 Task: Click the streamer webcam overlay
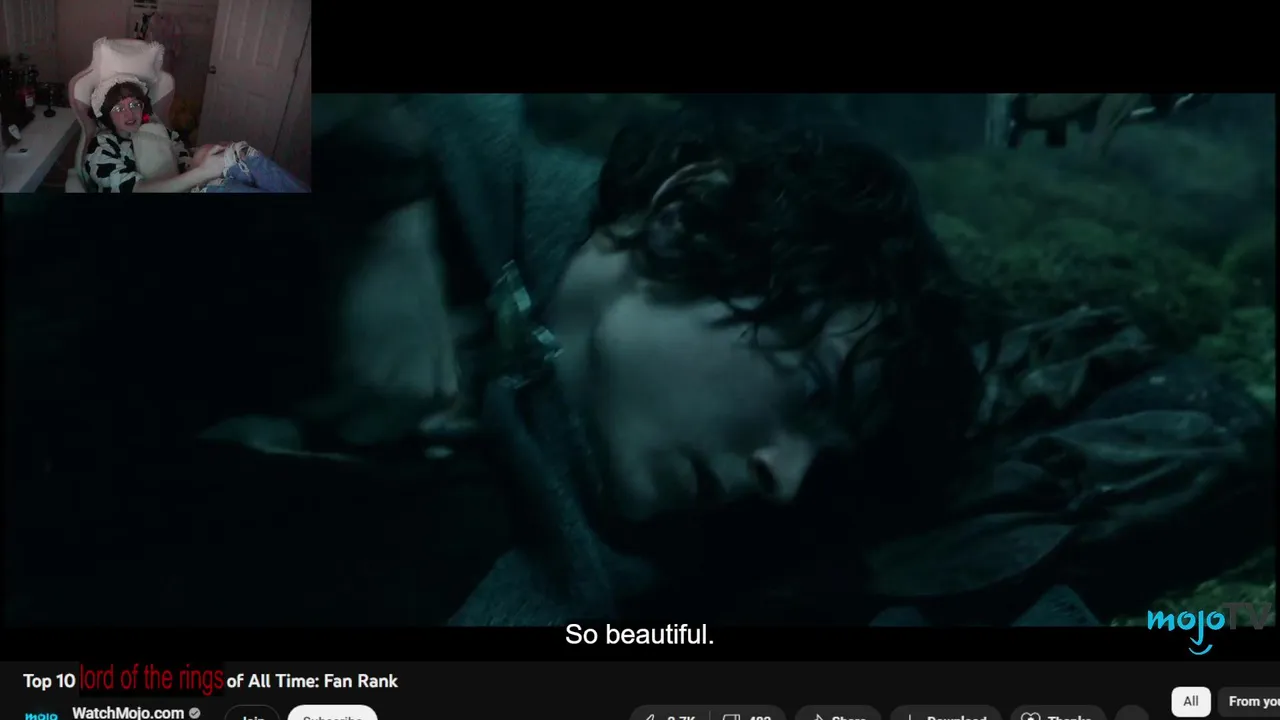click(x=155, y=96)
